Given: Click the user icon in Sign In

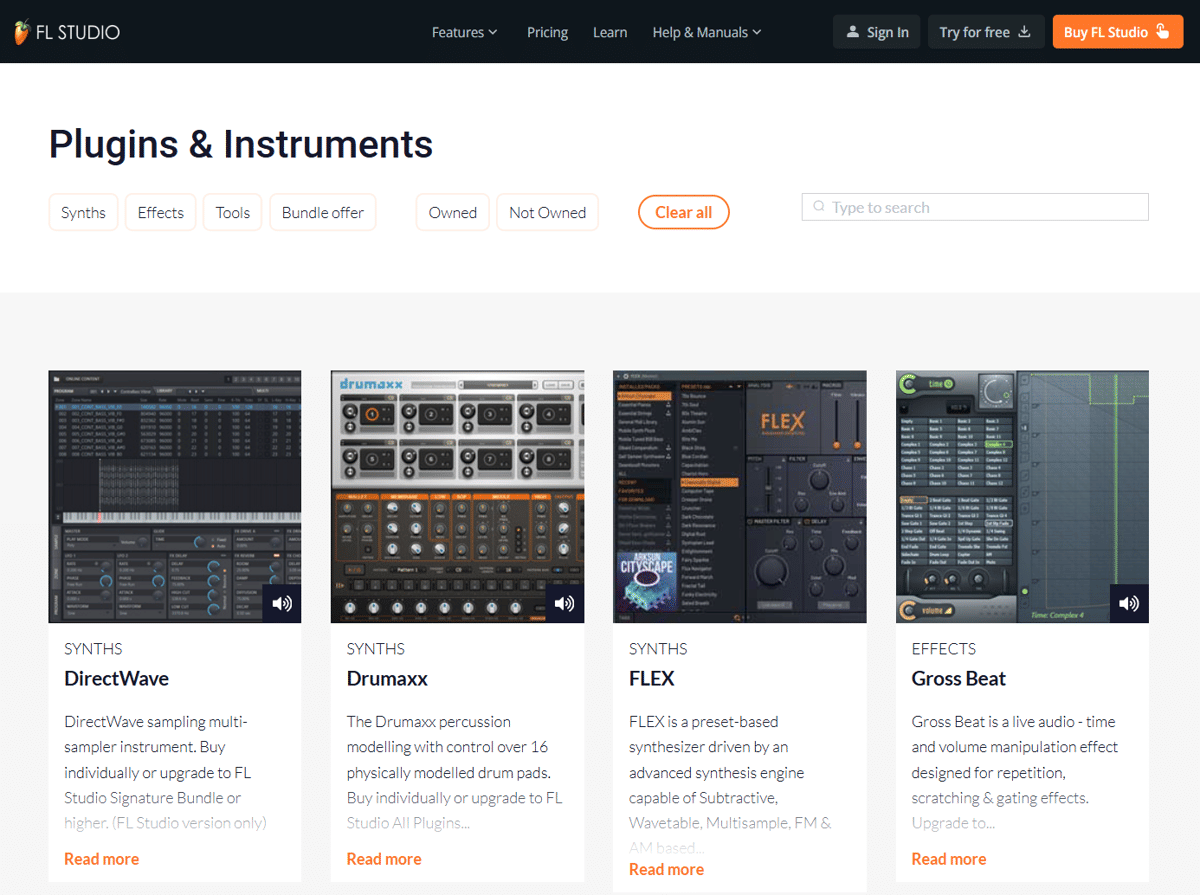Looking at the screenshot, I should tap(852, 32).
